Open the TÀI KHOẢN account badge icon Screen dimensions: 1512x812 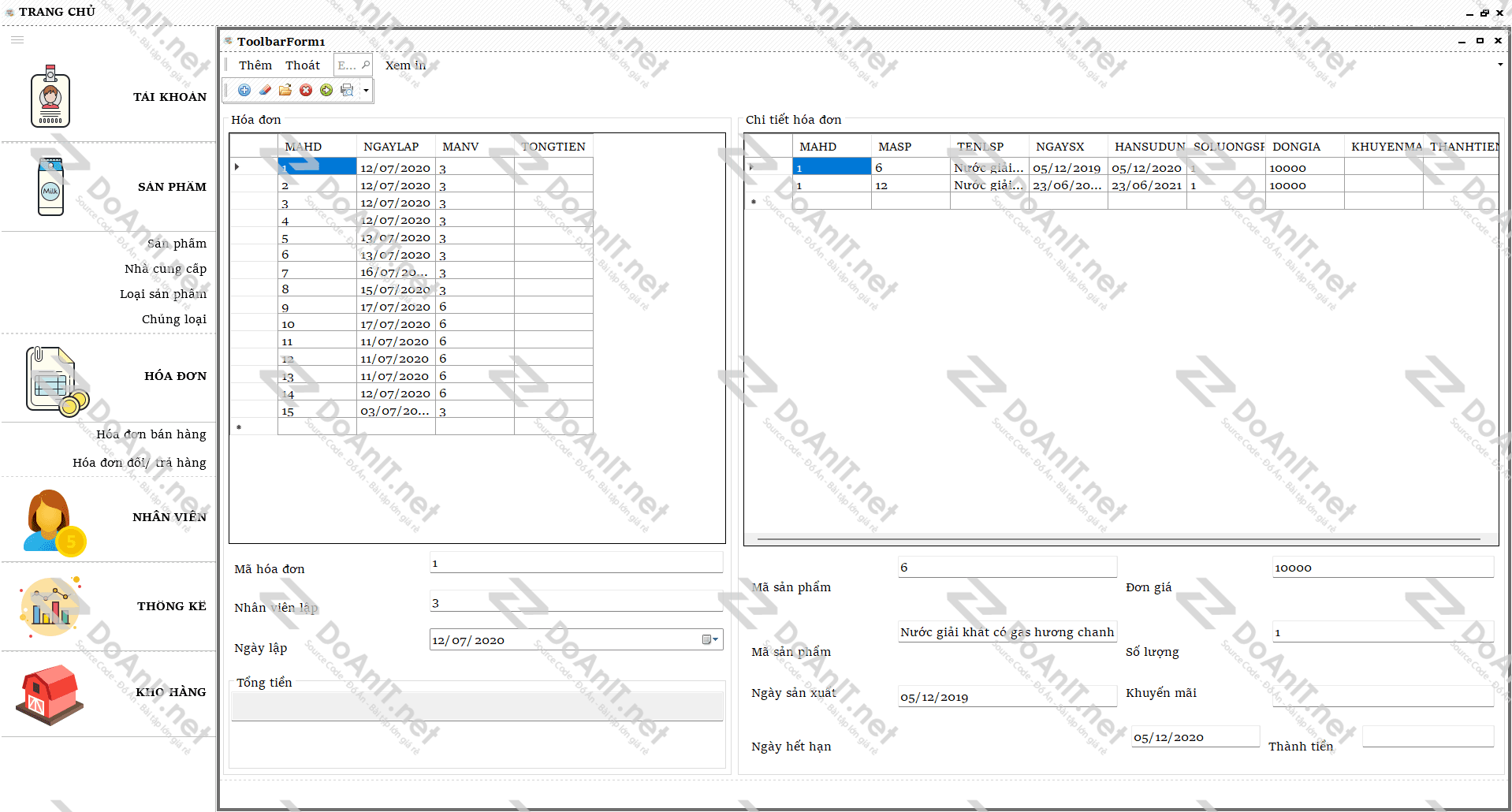coord(50,97)
